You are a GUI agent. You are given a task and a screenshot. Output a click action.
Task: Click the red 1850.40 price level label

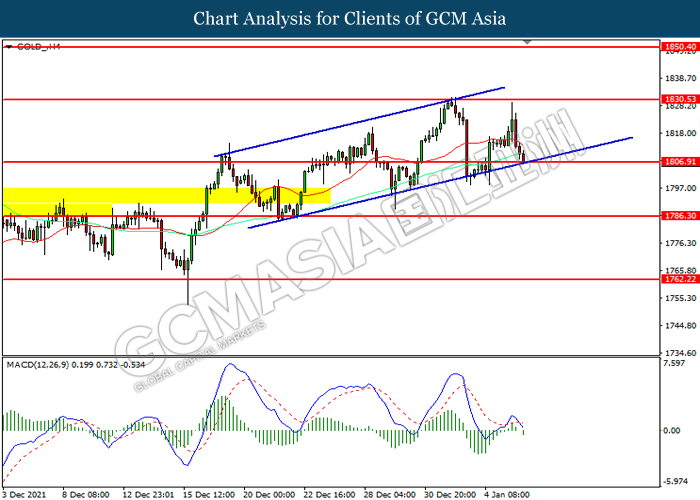680,46
